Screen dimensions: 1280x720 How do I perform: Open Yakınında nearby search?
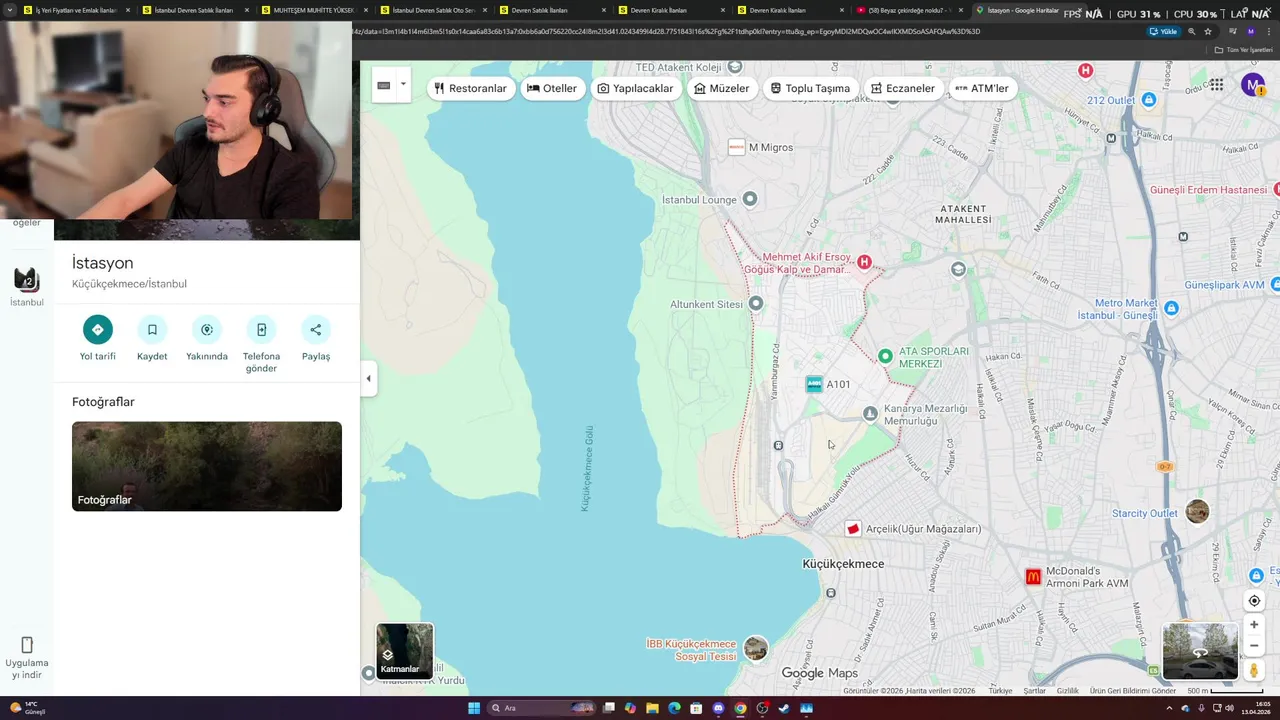click(207, 329)
